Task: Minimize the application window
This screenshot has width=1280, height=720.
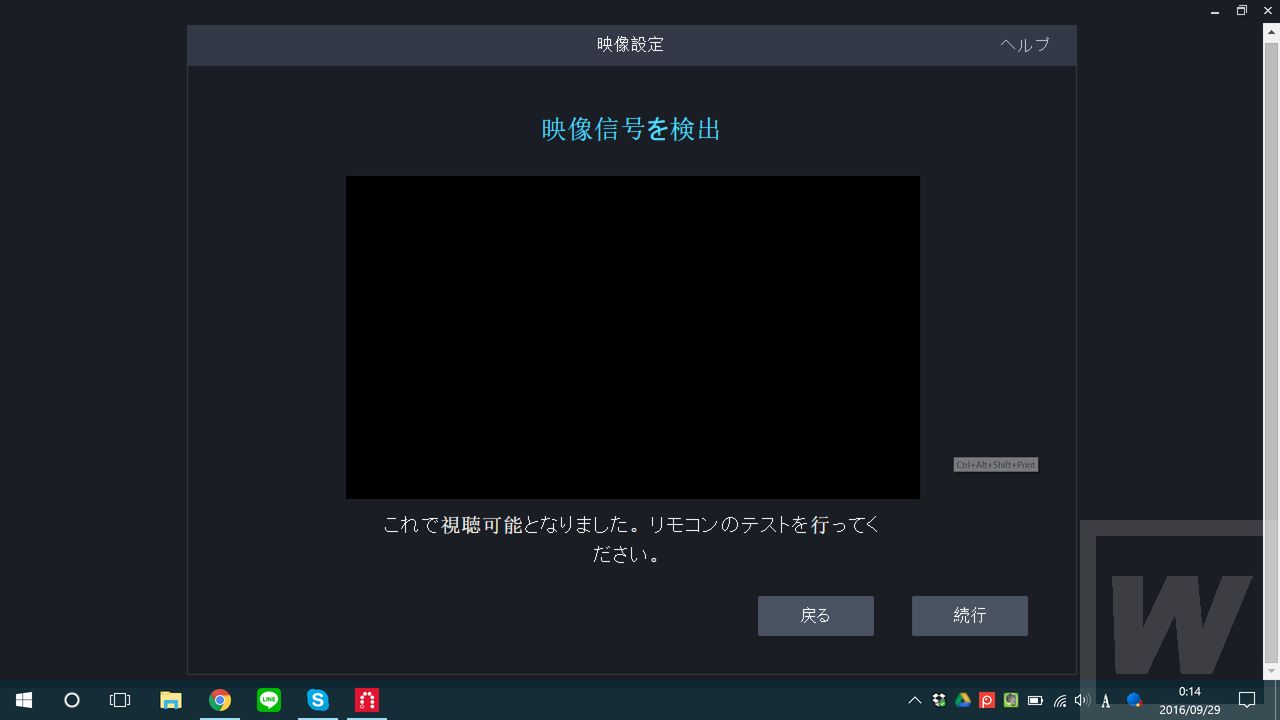Action: 1215,11
